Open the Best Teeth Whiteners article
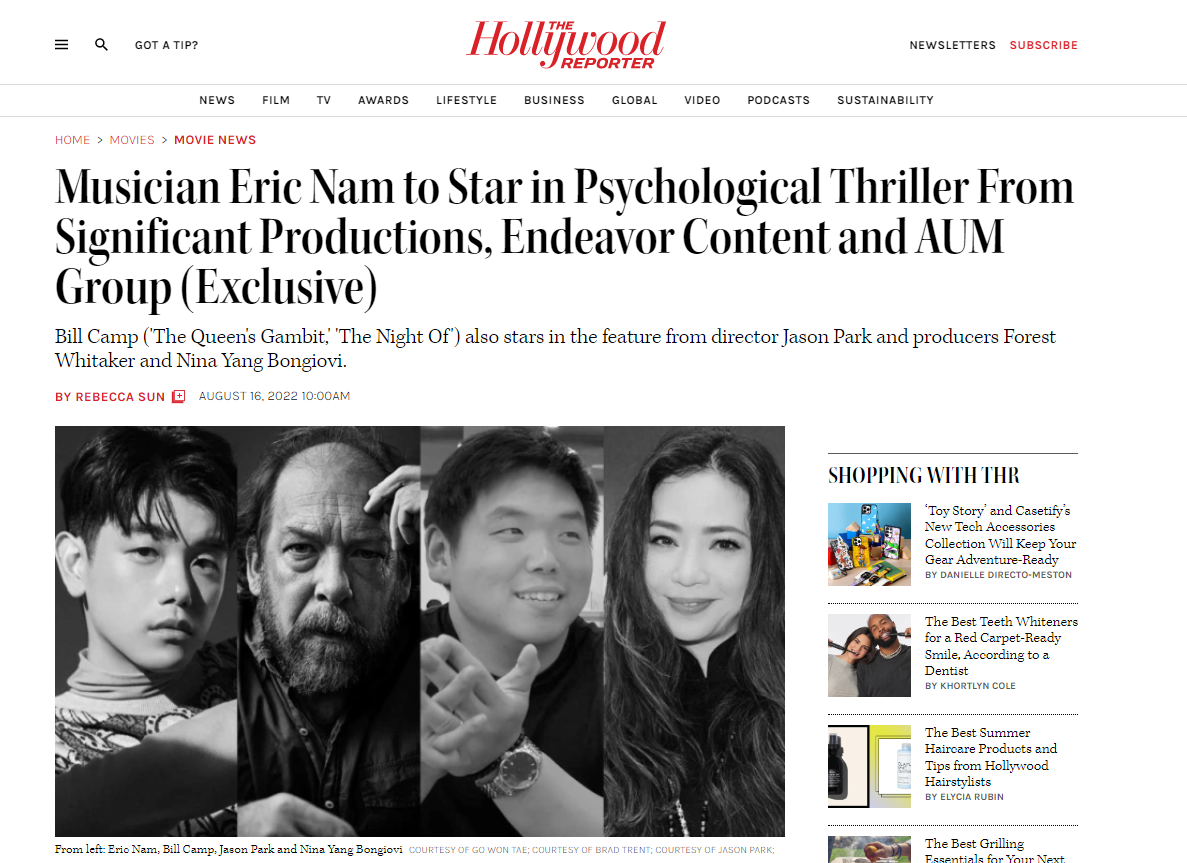1187x863 pixels. 1001,646
